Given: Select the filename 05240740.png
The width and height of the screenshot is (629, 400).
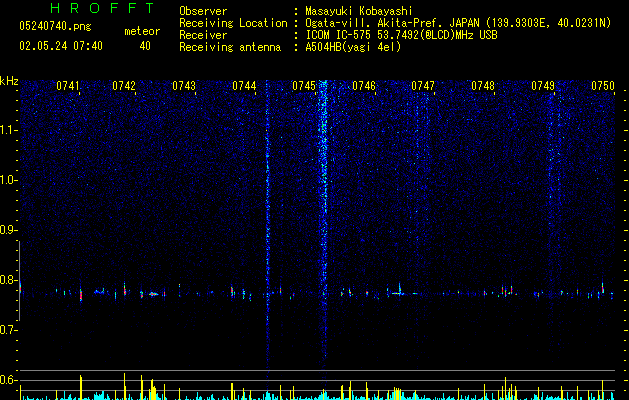Looking at the screenshot, I should (55, 26).
